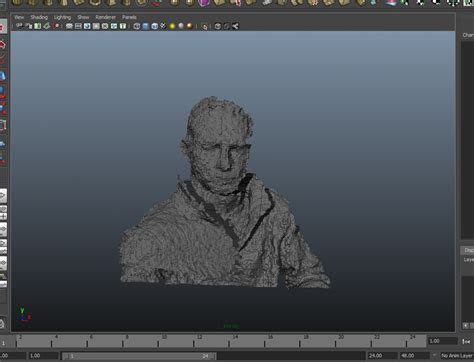The width and height of the screenshot is (474, 362).
Task: Click the persp camera name label
Action: click(x=231, y=326)
